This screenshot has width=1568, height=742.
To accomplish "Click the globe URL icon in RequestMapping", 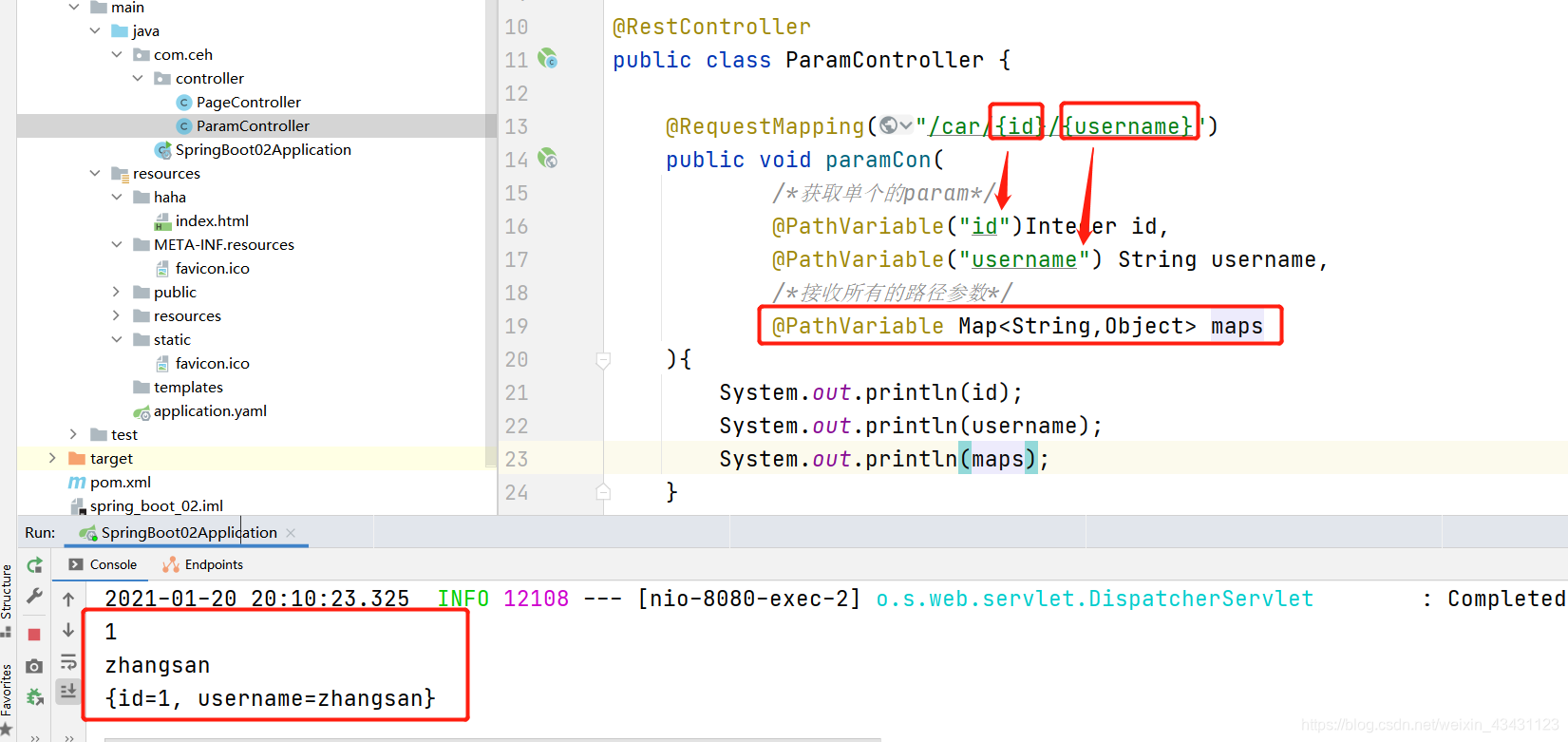I will coord(889,125).
